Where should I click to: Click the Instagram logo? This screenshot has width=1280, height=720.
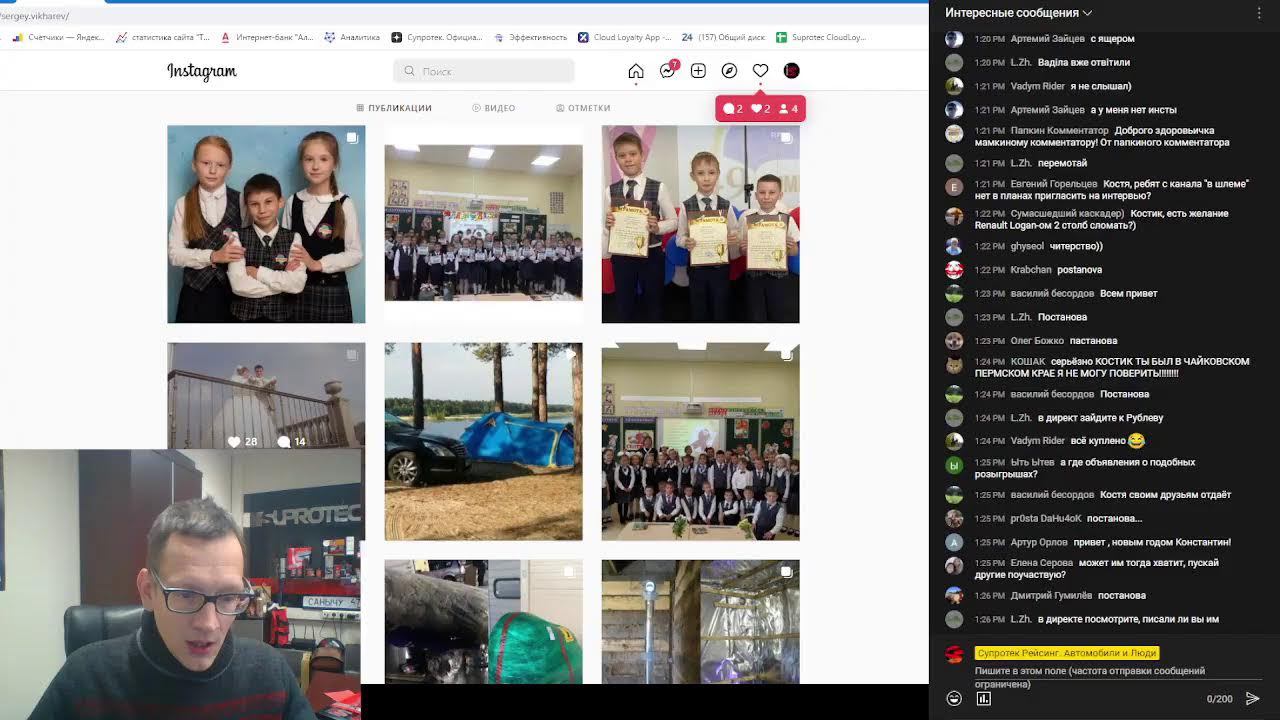[x=201, y=71]
